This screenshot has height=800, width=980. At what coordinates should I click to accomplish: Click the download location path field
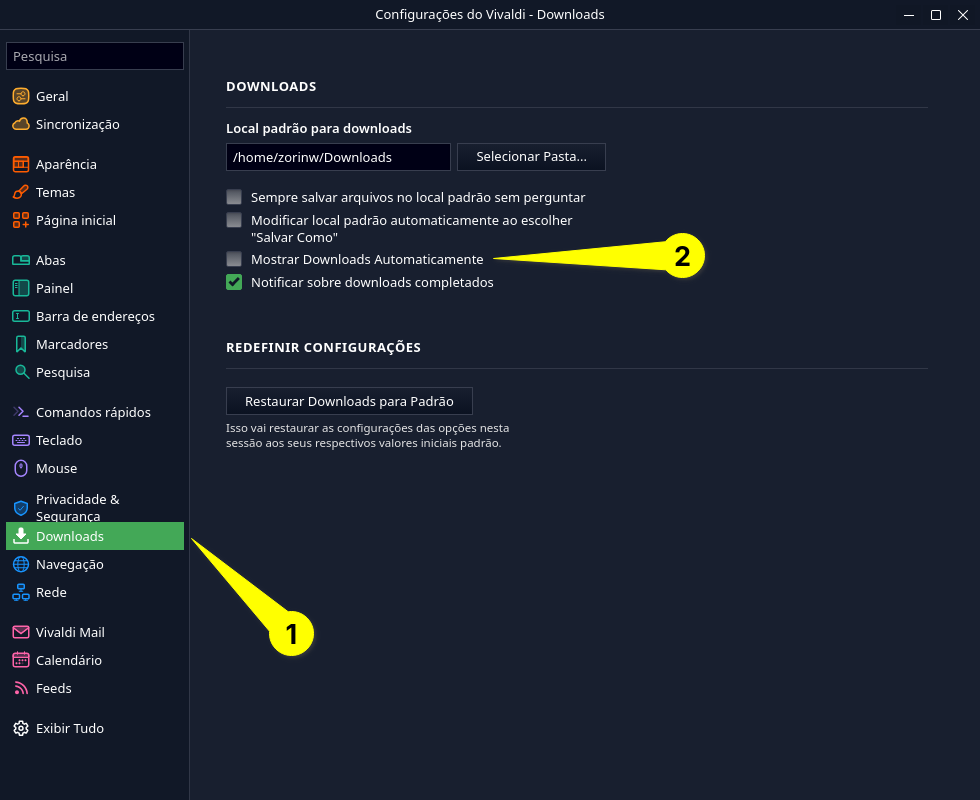[x=338, y=157]
